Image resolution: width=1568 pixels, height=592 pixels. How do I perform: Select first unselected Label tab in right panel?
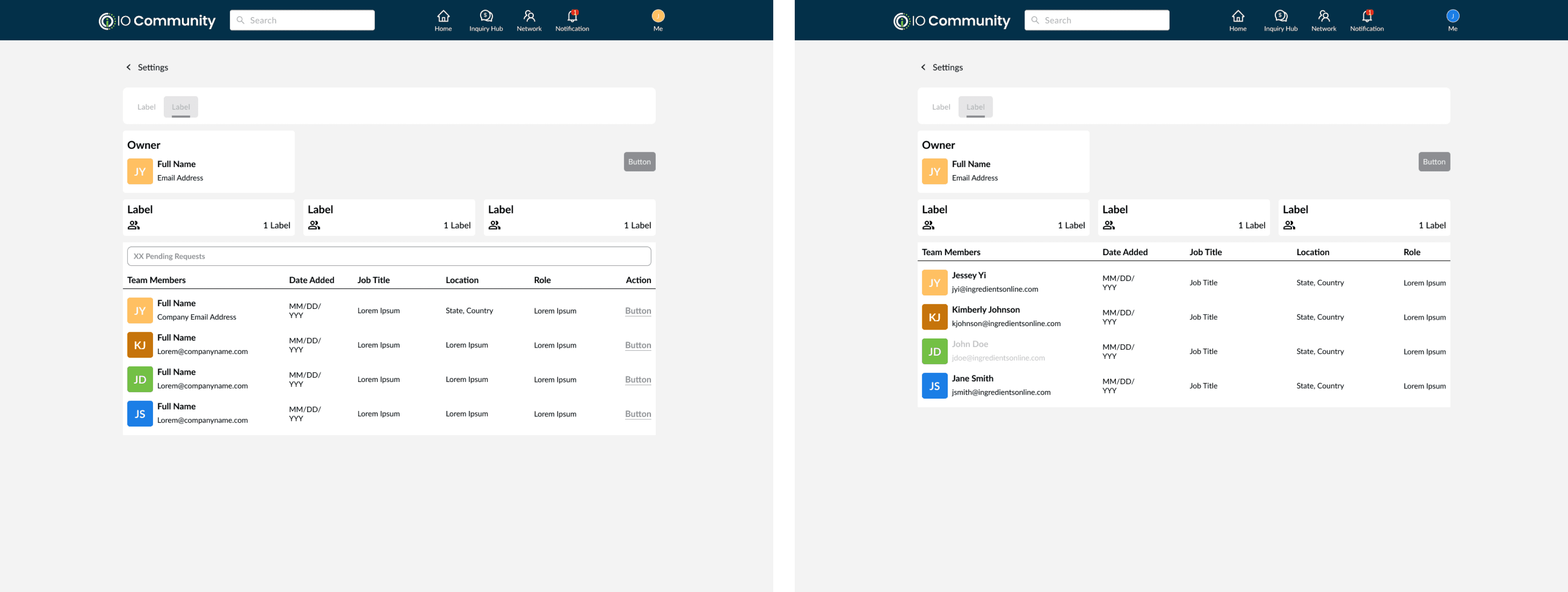point(941,107)
